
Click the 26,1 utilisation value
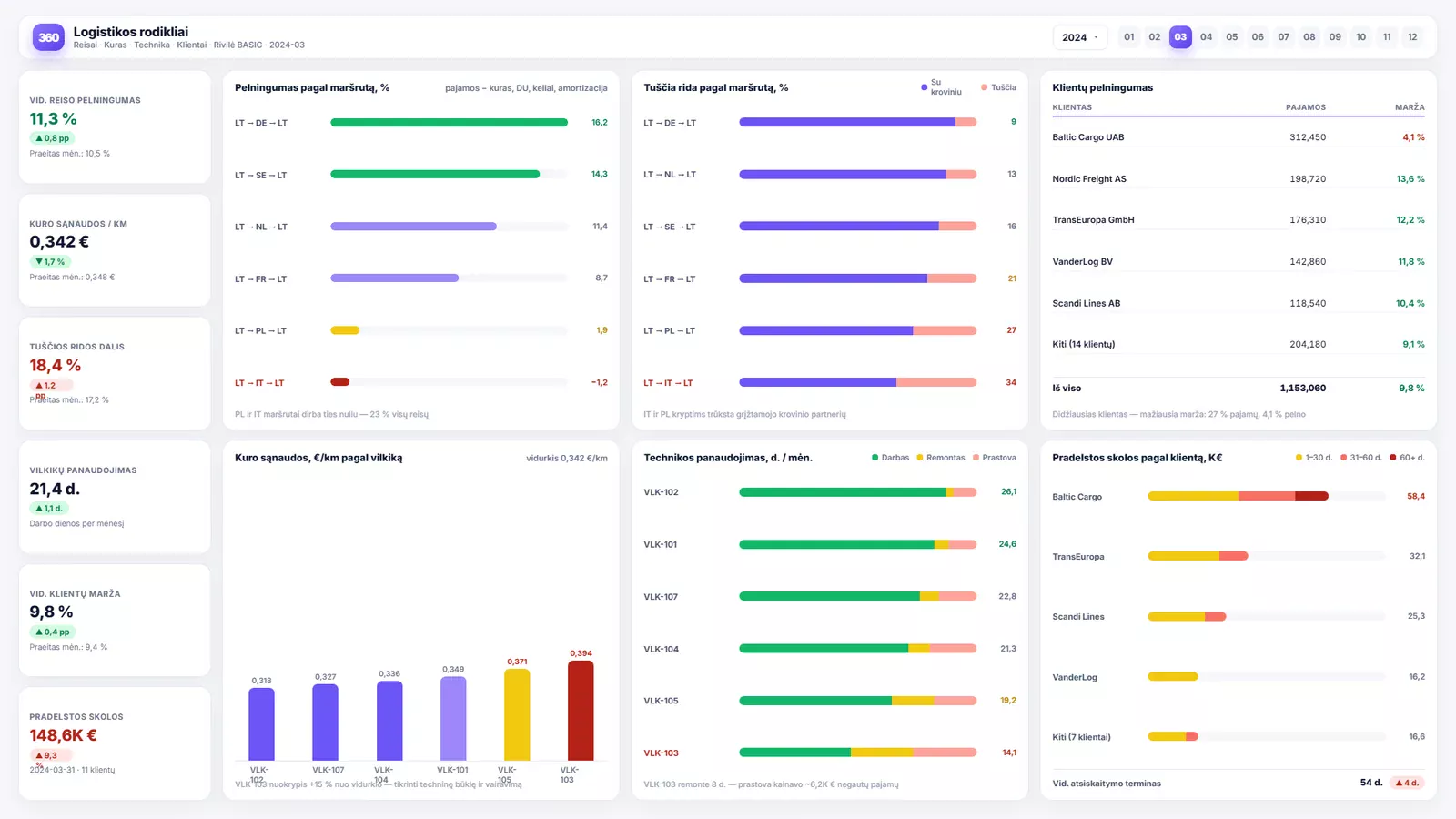click(x=1008, y=492)
